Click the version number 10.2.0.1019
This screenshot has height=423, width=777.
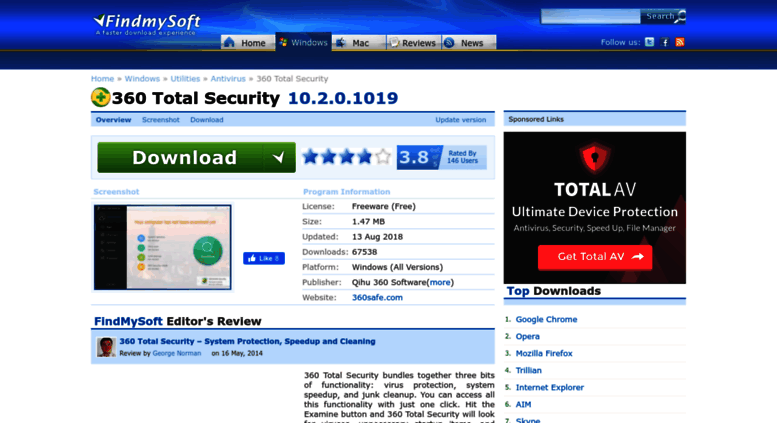point(343,98)
